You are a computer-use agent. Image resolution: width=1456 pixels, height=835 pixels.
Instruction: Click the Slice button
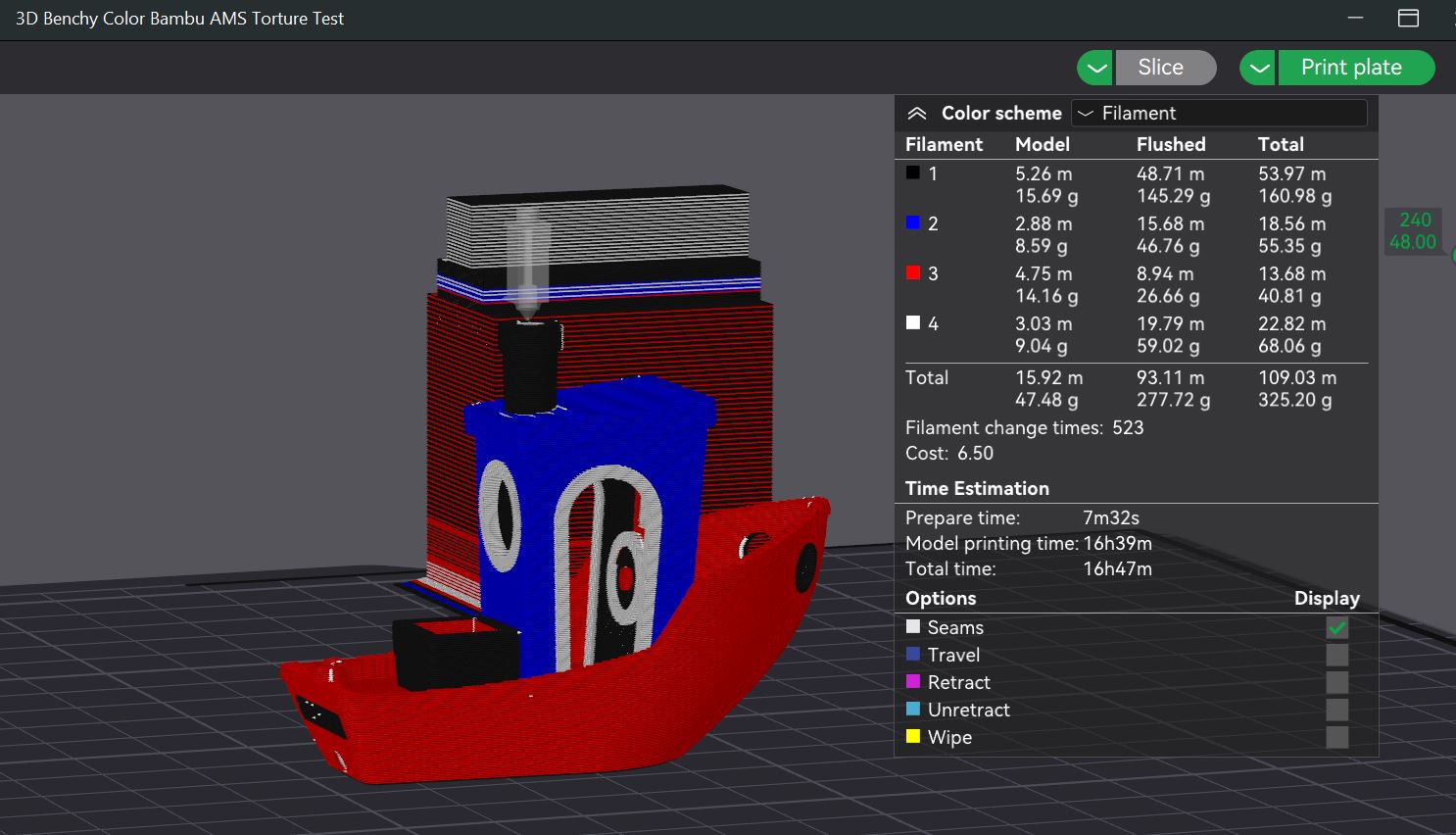click(1165, 68)
